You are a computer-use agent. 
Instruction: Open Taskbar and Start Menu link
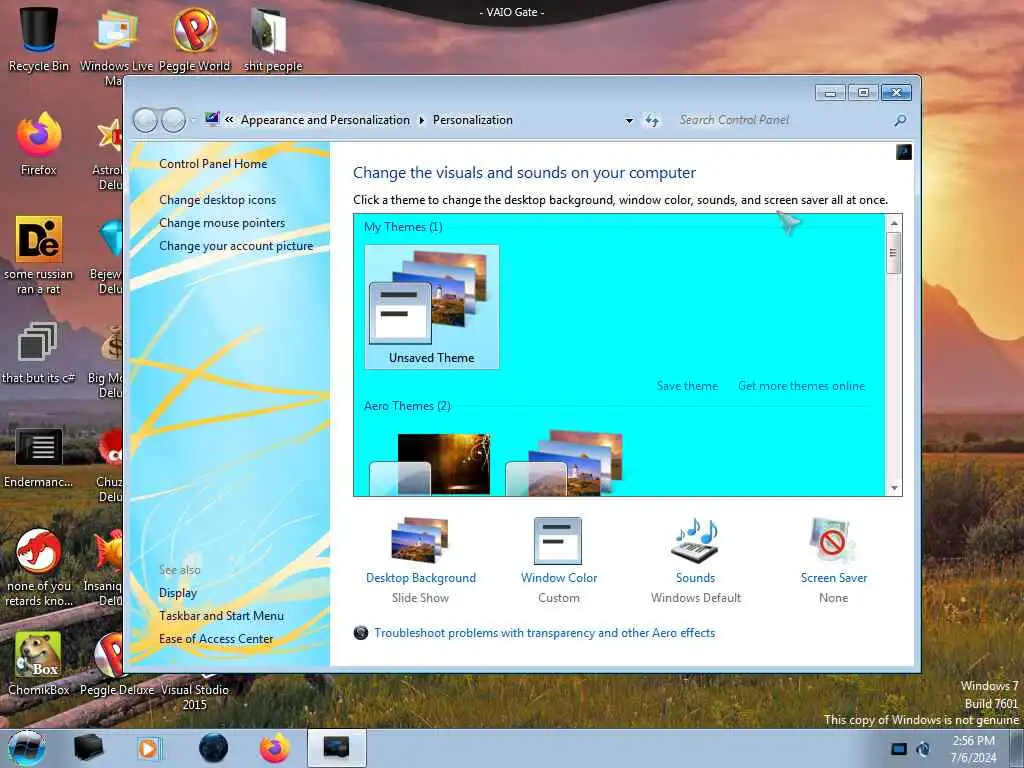(221, 616)
